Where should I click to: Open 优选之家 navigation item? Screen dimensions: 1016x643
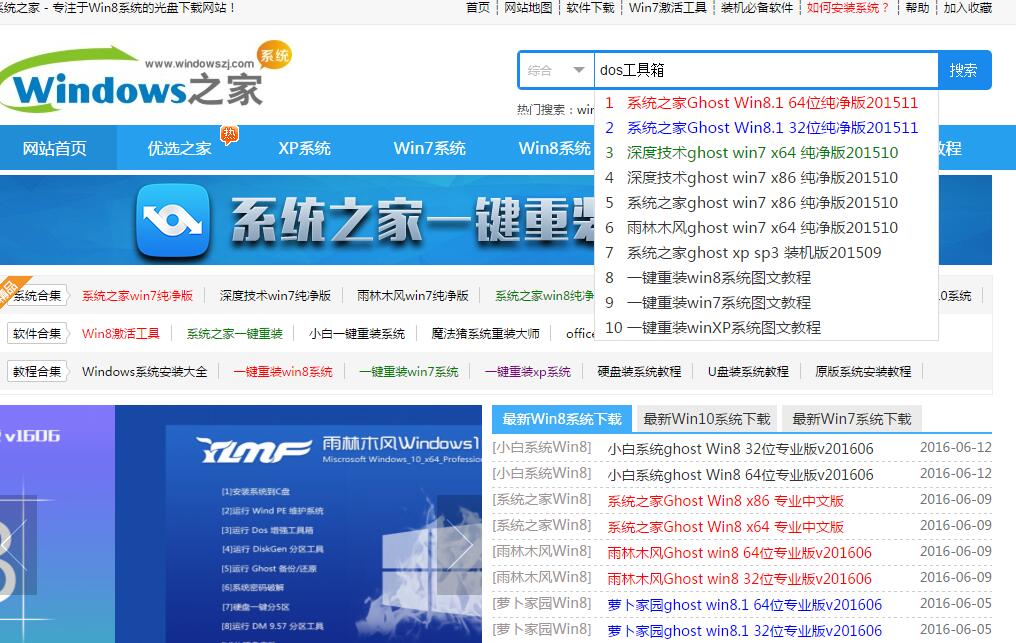tap(179, 148)
